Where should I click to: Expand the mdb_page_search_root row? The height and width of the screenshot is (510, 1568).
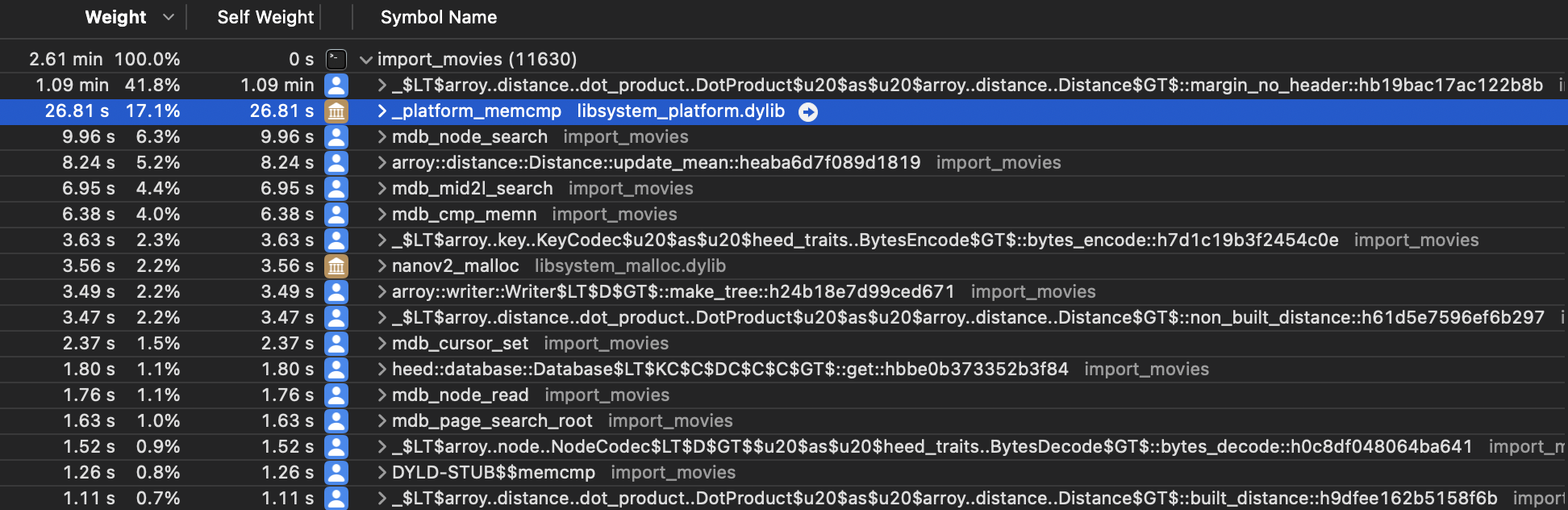[x=382, y=421]
